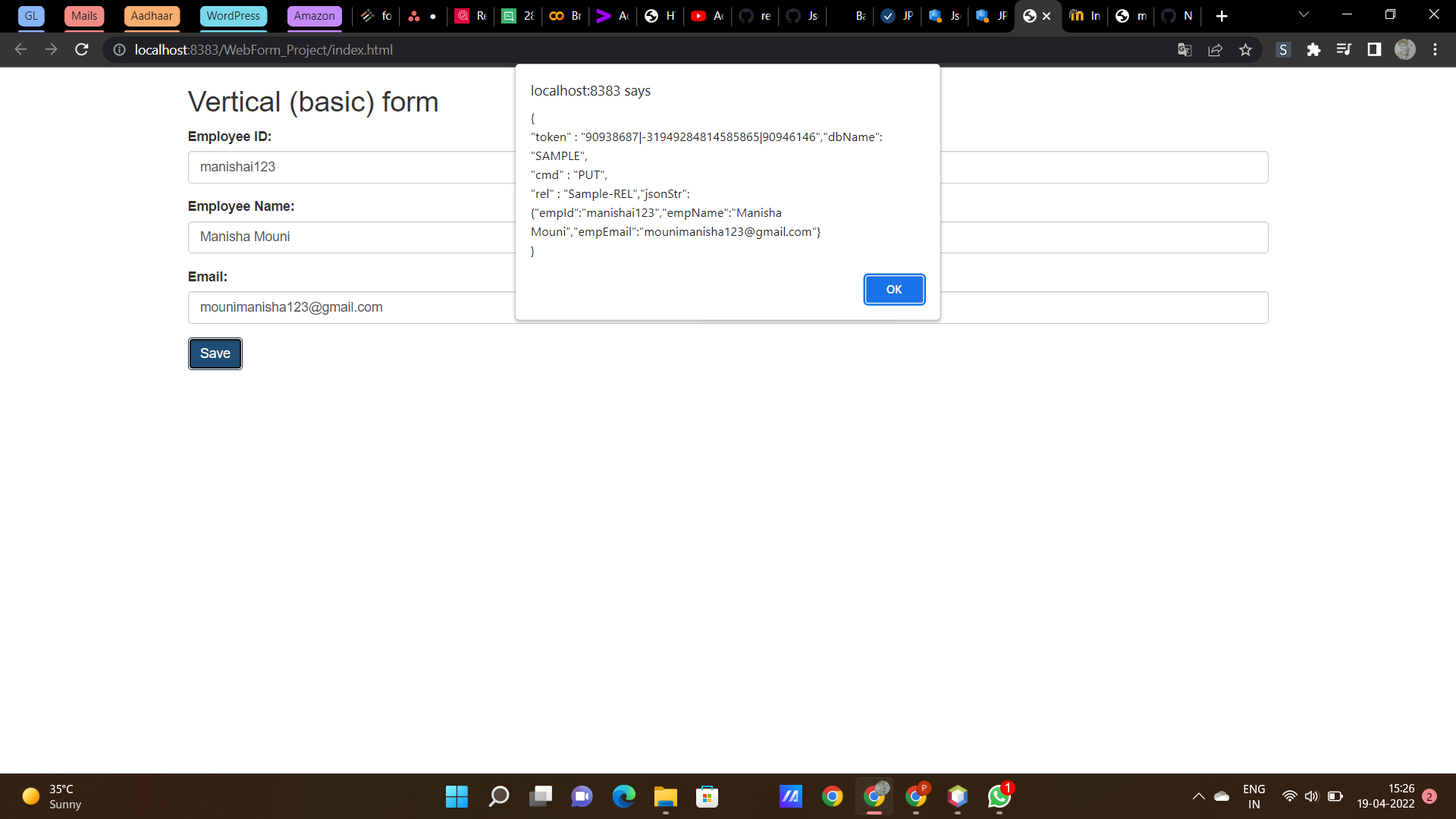The height and width of the screenshot is (819, 1456).
Task: Open WhatsApp from the taskbar
Action: (x=999, y=796)
